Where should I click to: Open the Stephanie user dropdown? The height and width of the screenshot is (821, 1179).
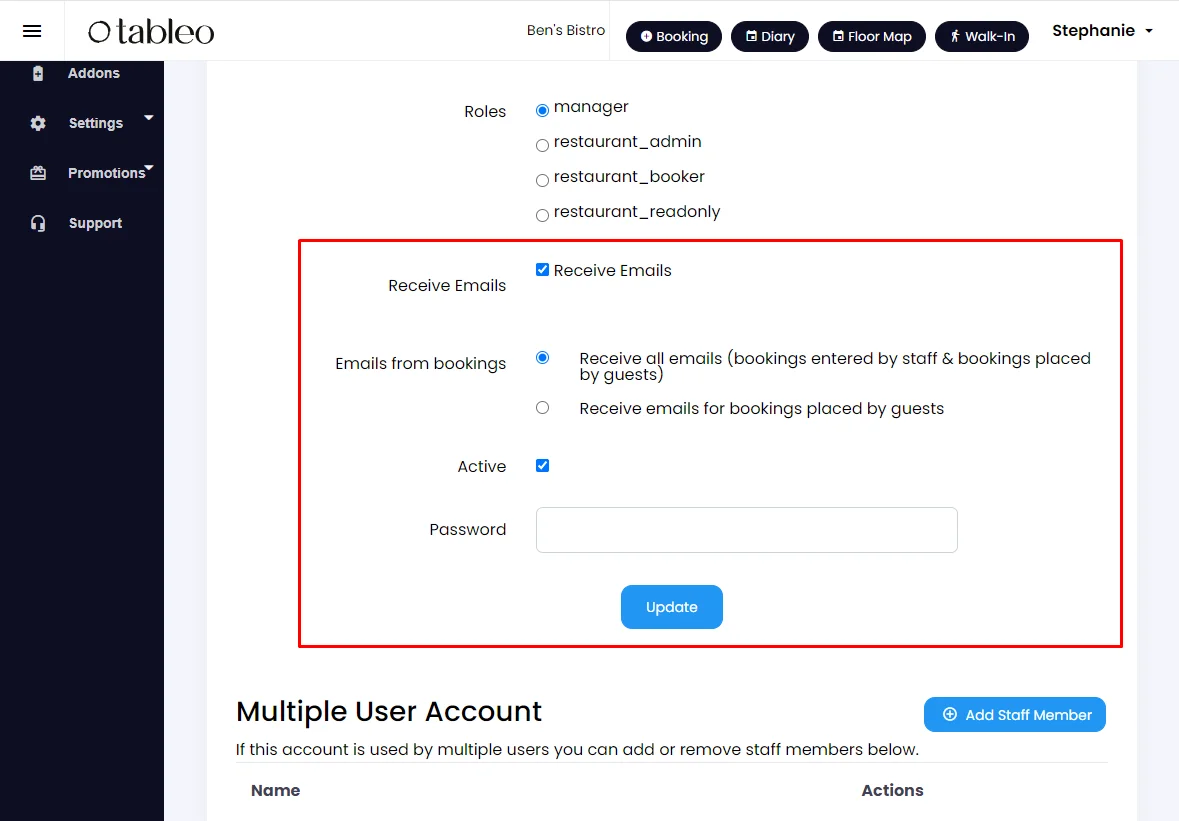[x=1102, y=31]
